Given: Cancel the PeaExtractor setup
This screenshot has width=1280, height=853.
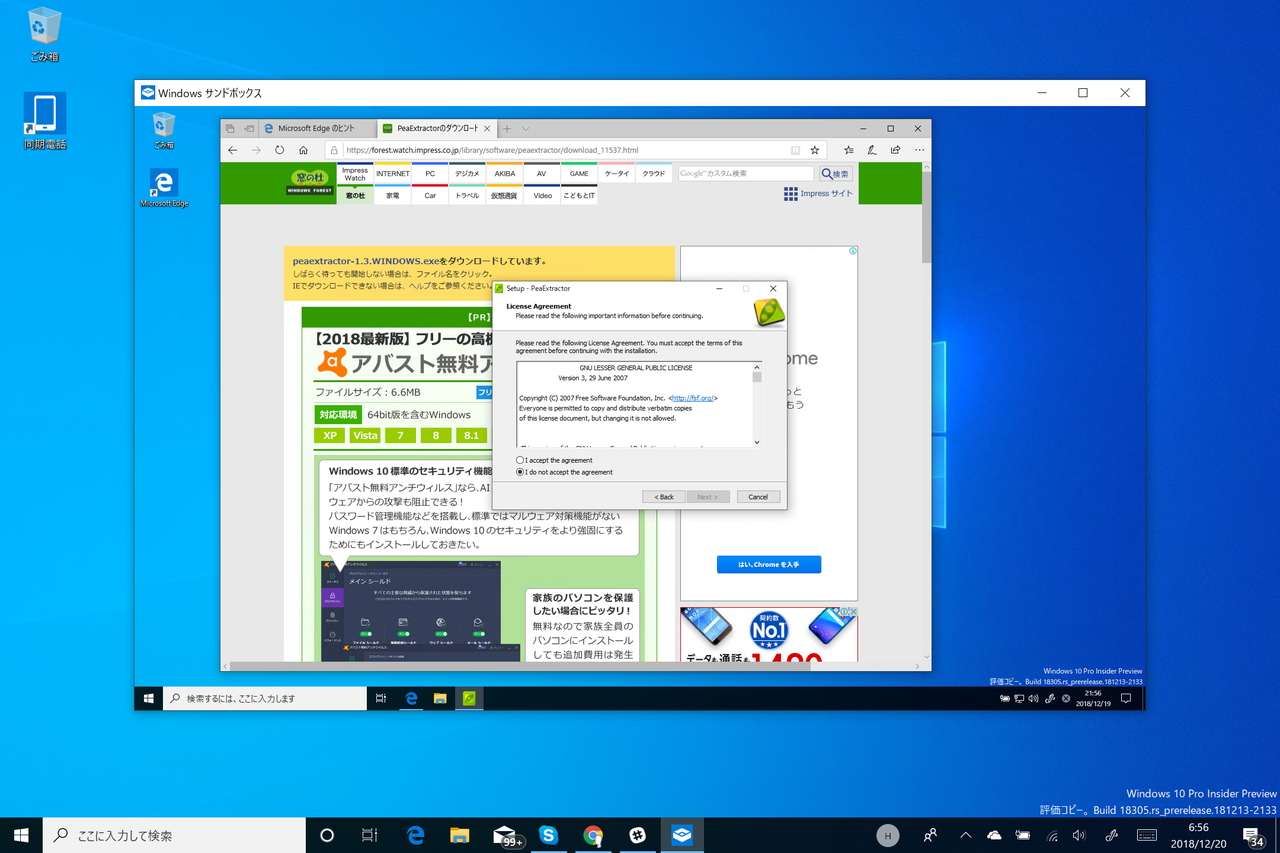Looking at the screenshot, I should coord(758,496).
